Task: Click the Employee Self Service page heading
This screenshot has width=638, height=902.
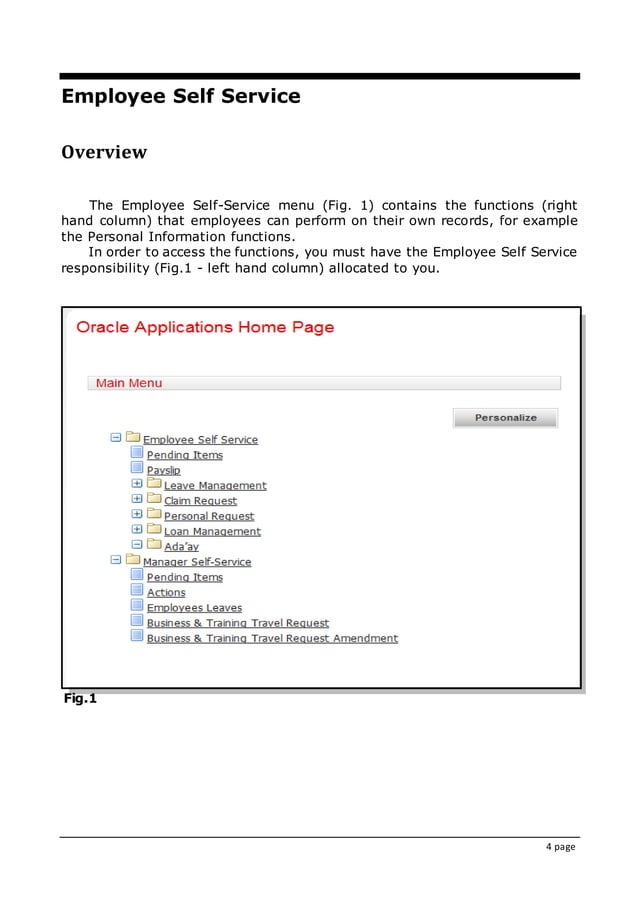Action: click(181, 96)
